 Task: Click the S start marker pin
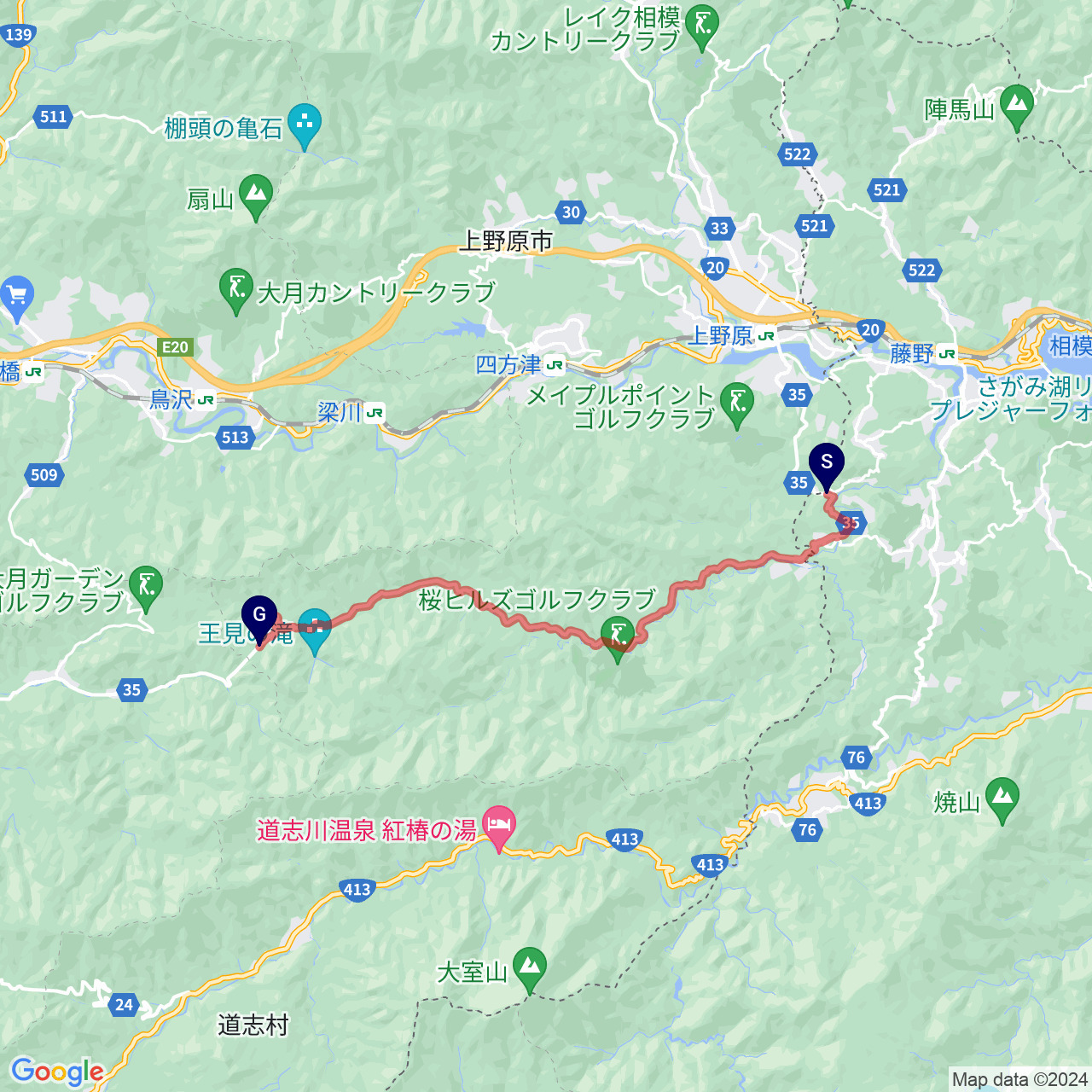826,468
